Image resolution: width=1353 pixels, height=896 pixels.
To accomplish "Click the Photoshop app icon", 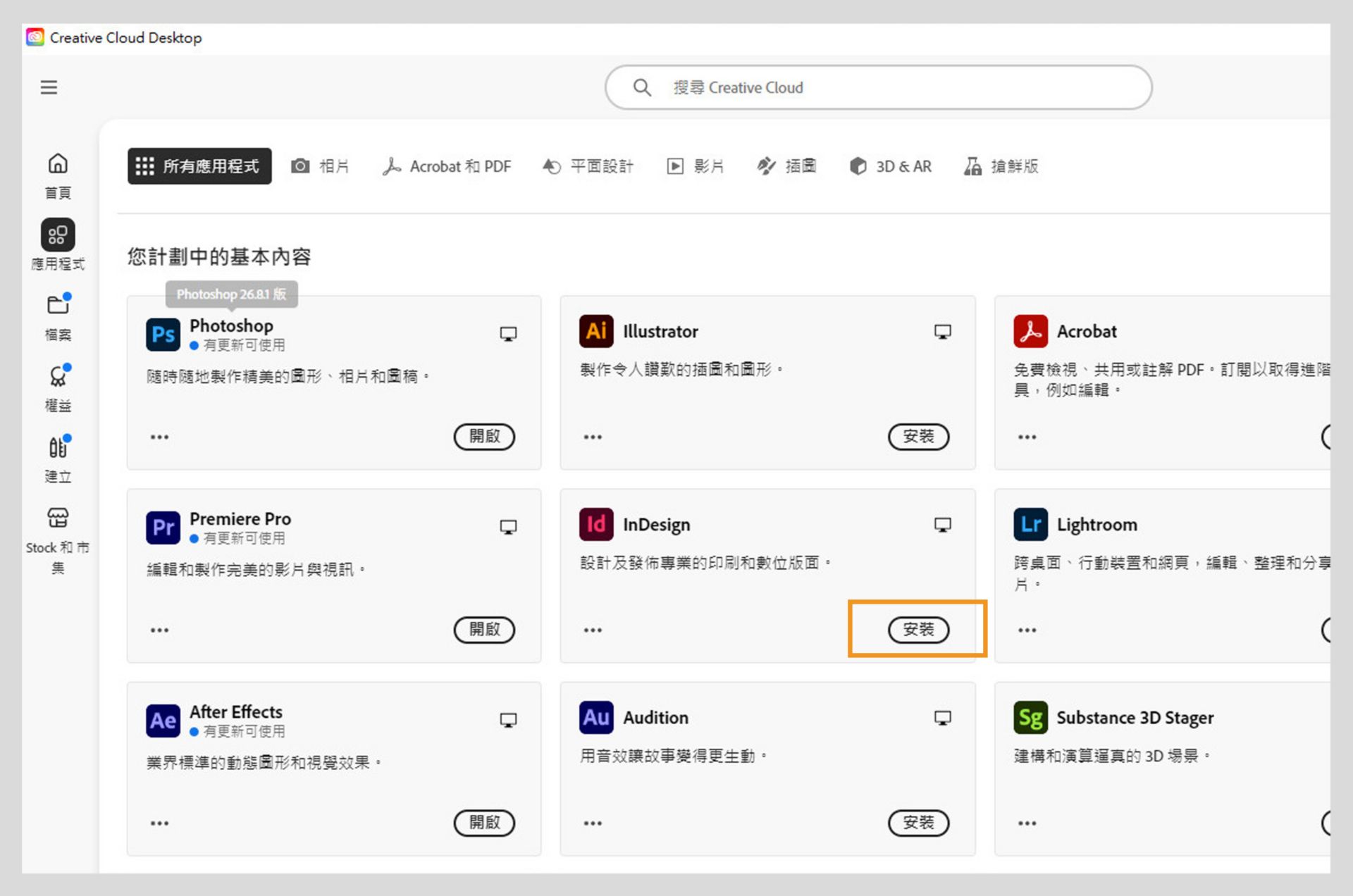I will [163, 334].
